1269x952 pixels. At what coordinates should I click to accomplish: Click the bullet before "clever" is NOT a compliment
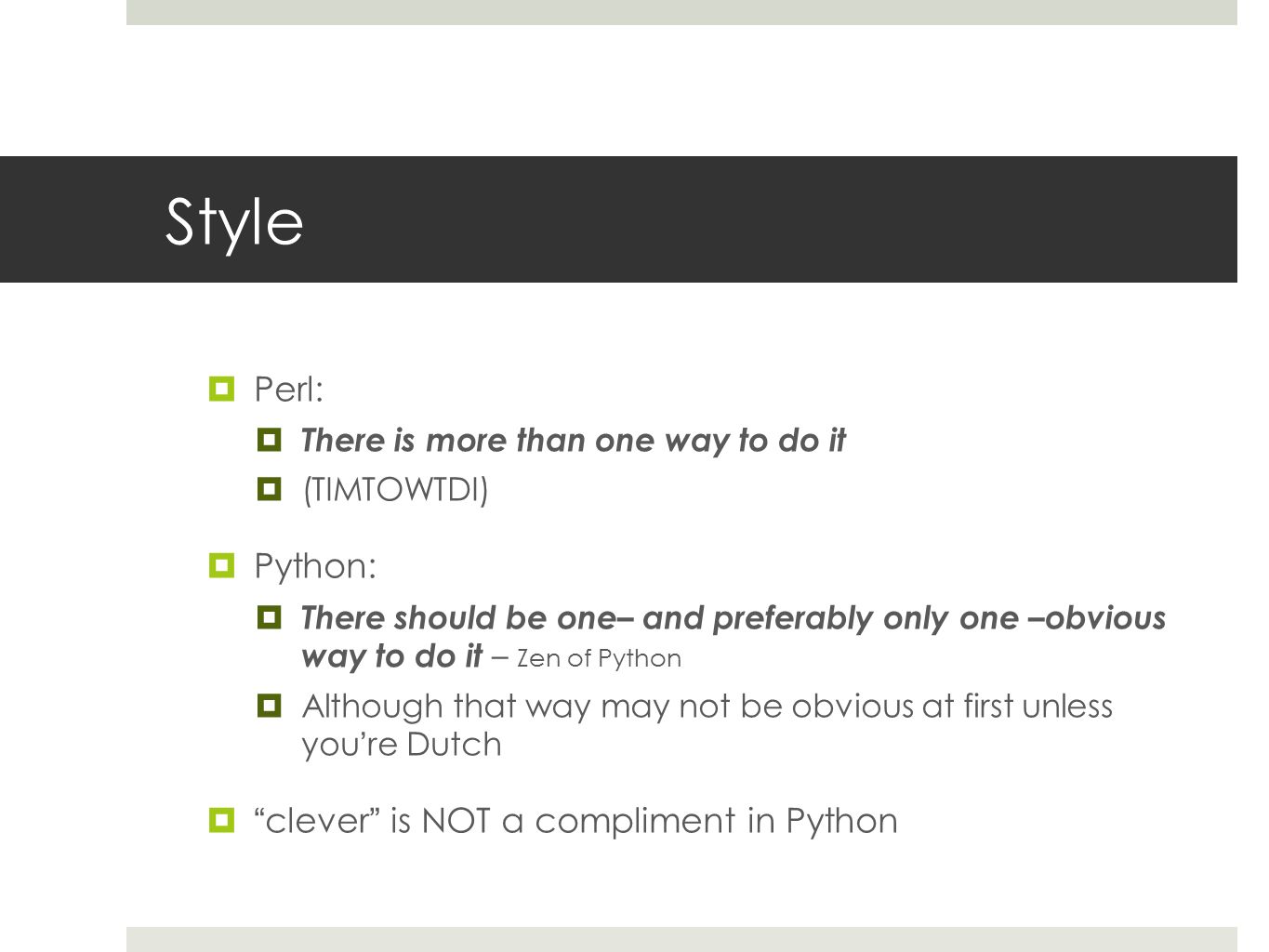click(x=222, y=820)
